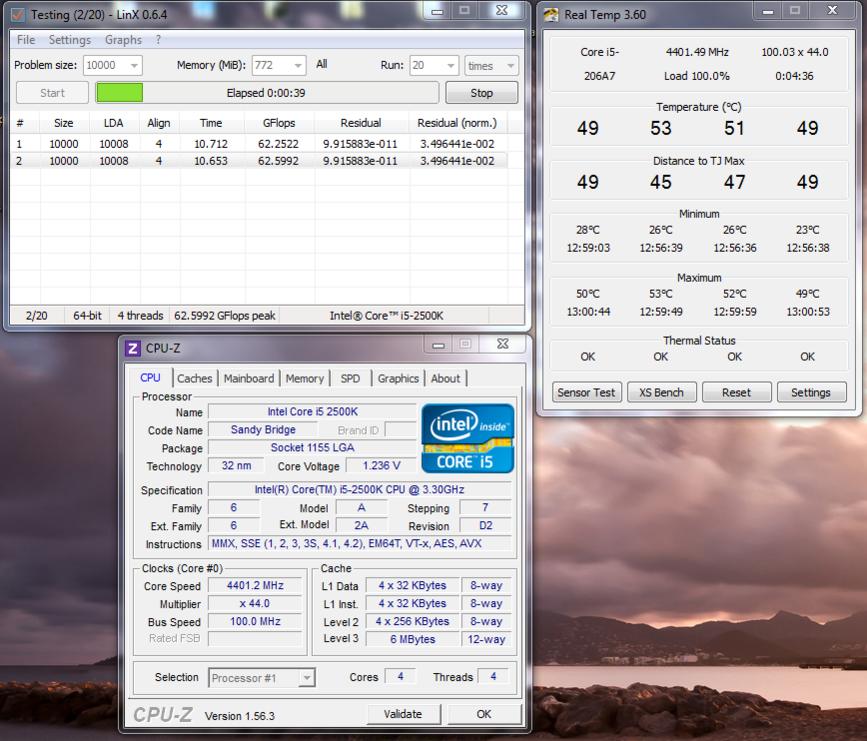
Task: Click the LDA column header
Action: tap(114, 123)
